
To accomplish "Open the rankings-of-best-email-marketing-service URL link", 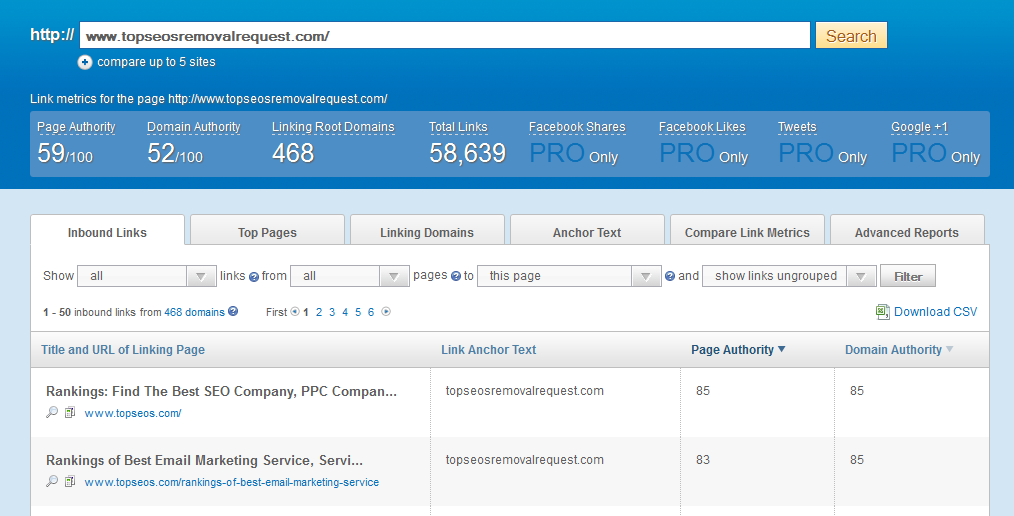I will click(x=232, y=482).
